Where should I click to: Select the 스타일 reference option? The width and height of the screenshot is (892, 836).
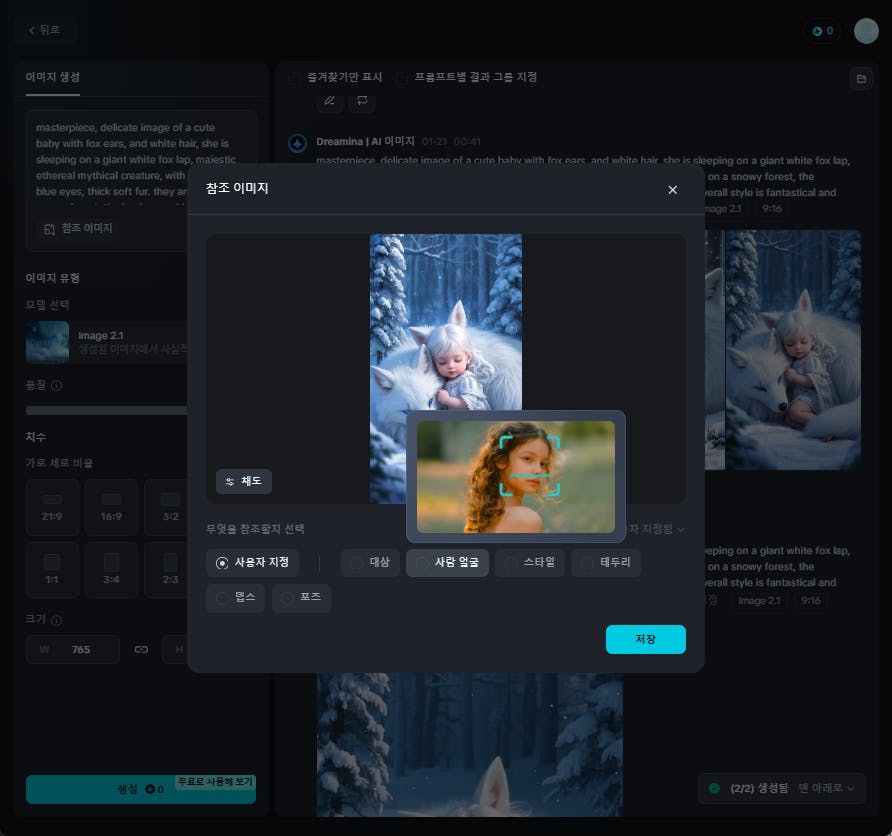[530, 562]
